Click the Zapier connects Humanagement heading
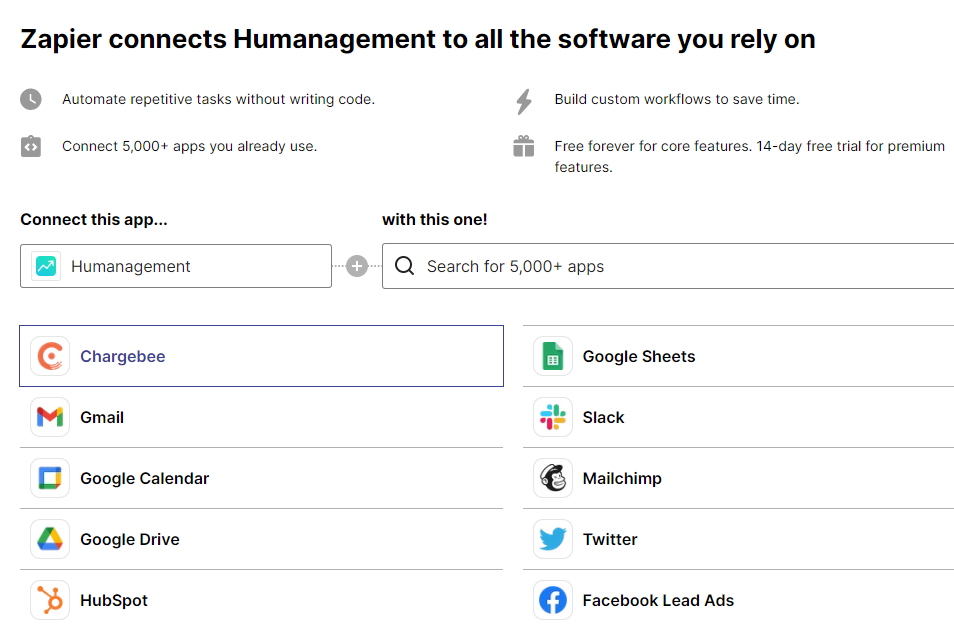Screen dimensions: 954x629 coord(418,40)
